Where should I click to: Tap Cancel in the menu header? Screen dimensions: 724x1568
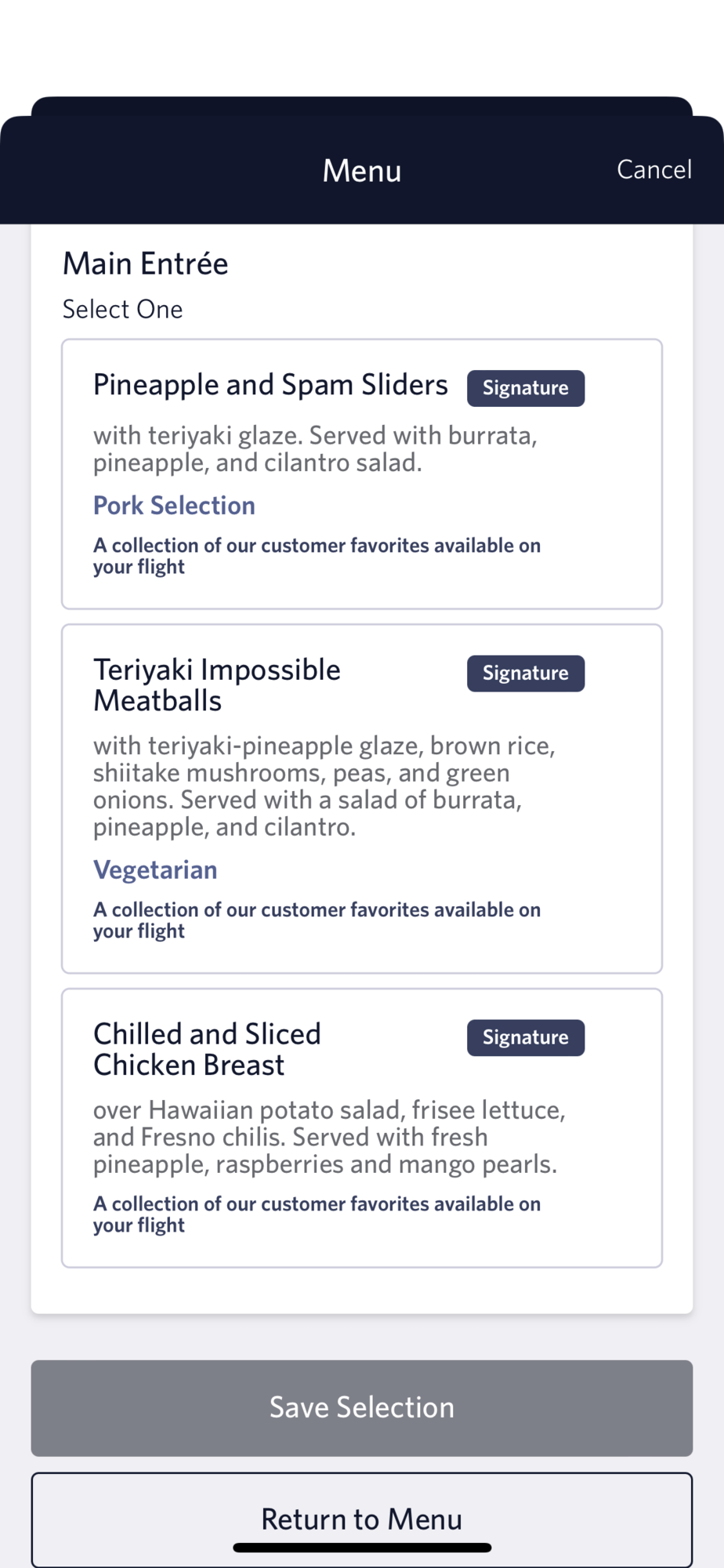pyautogui.click(x=653, y=169)
